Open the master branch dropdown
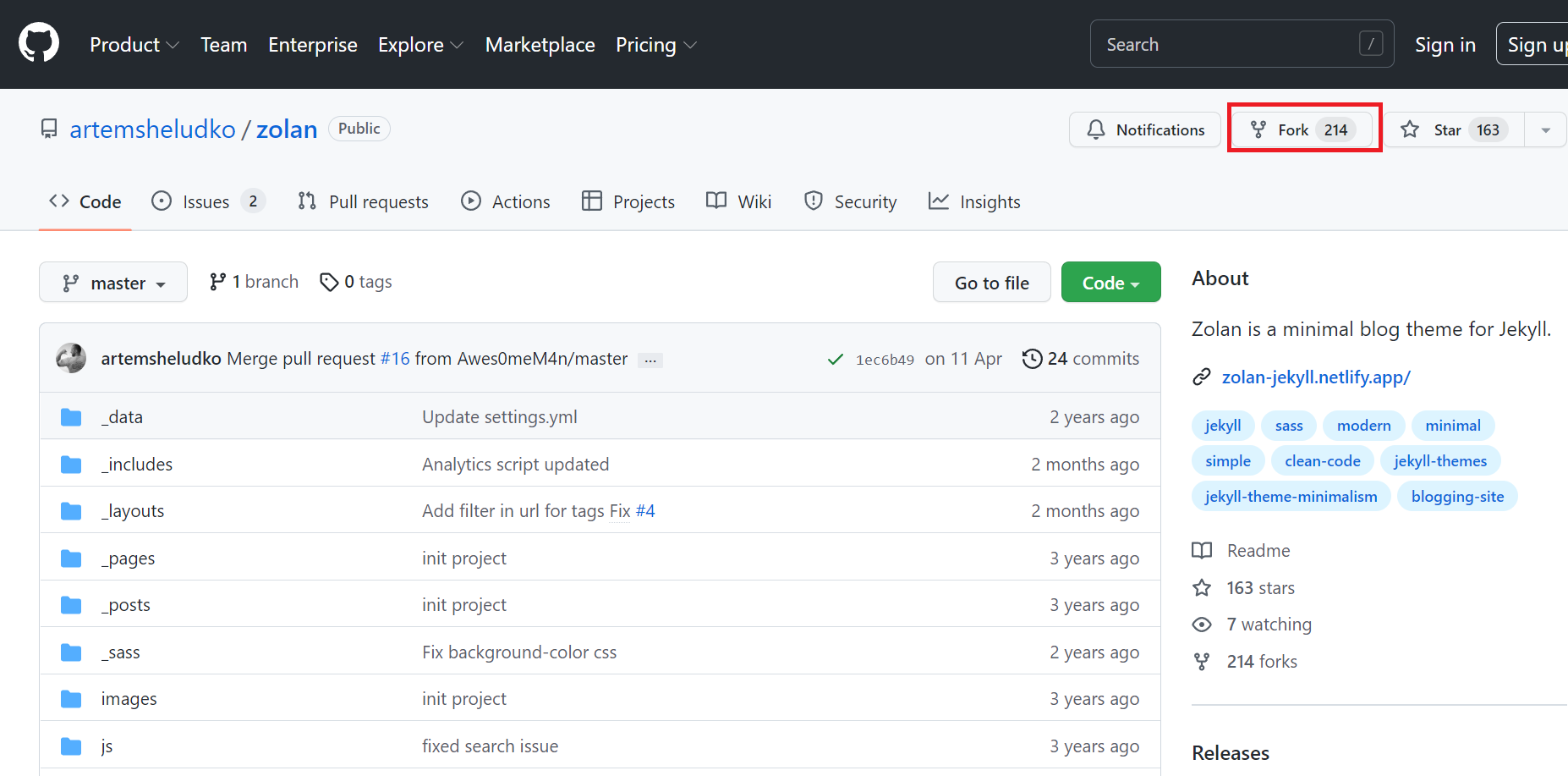The image size is (1568, 776). pyautogui.click(x=113, y=283)
